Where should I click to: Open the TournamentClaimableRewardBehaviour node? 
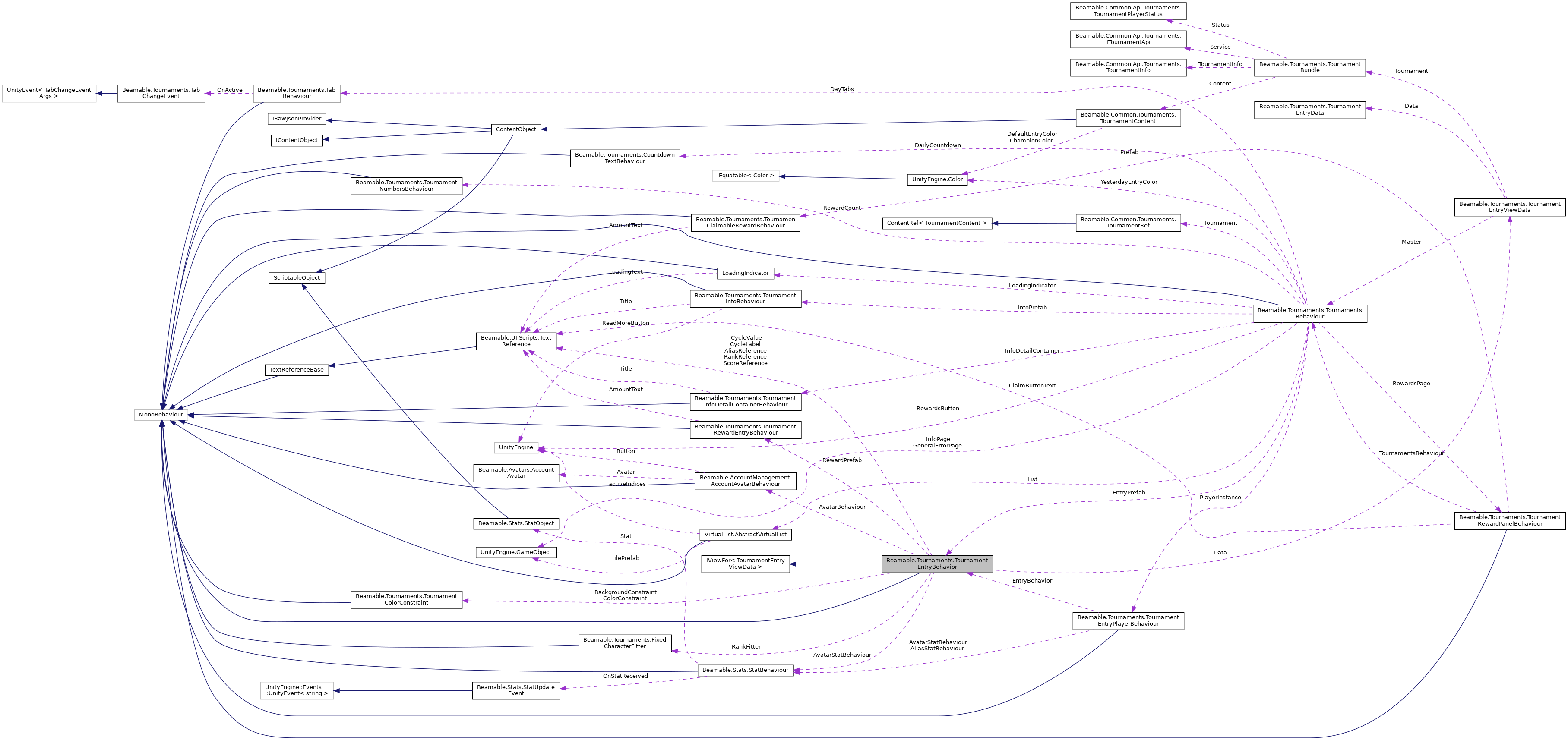pos(745,223)
